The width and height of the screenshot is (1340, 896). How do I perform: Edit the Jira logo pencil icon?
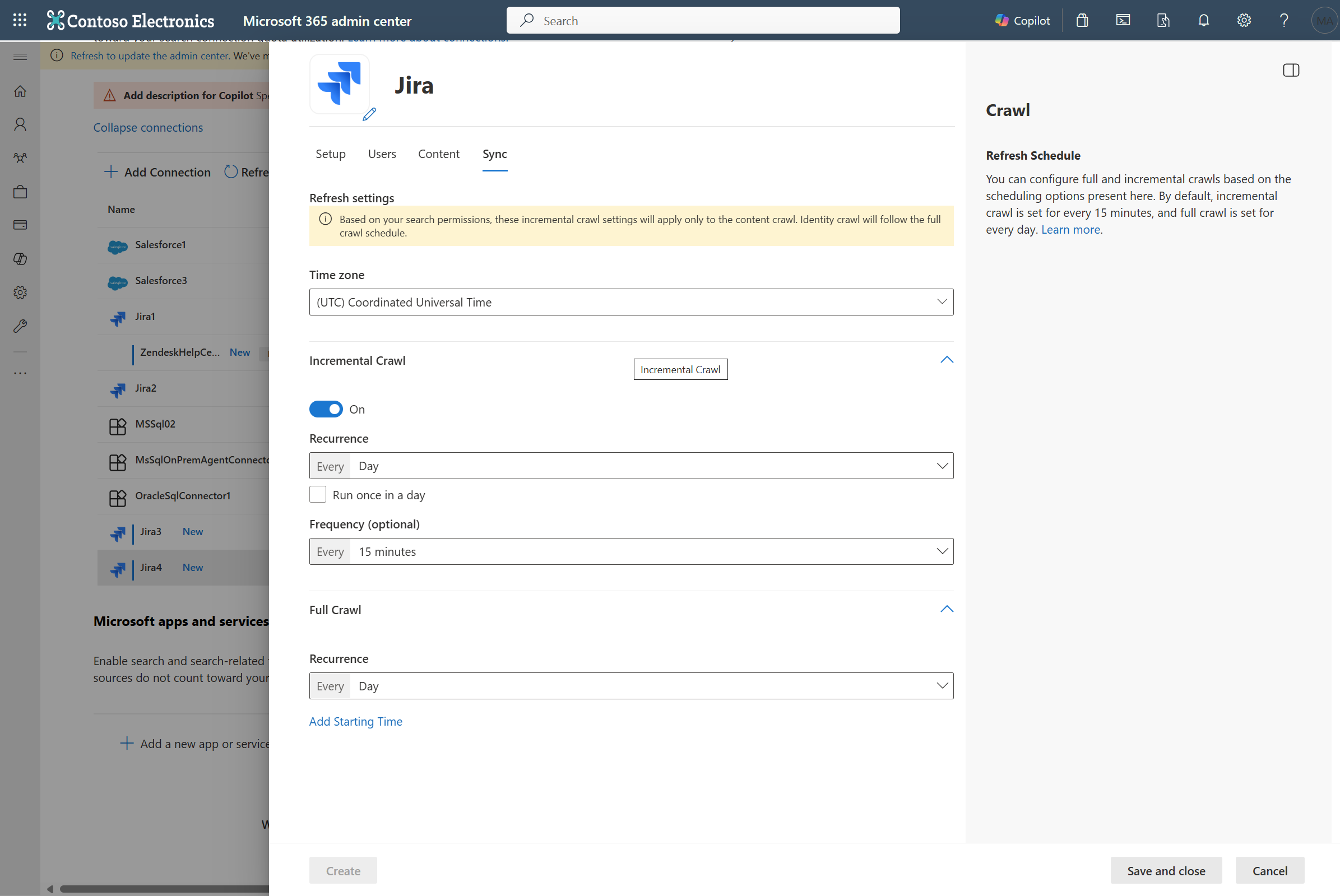(x=369, y=114)
